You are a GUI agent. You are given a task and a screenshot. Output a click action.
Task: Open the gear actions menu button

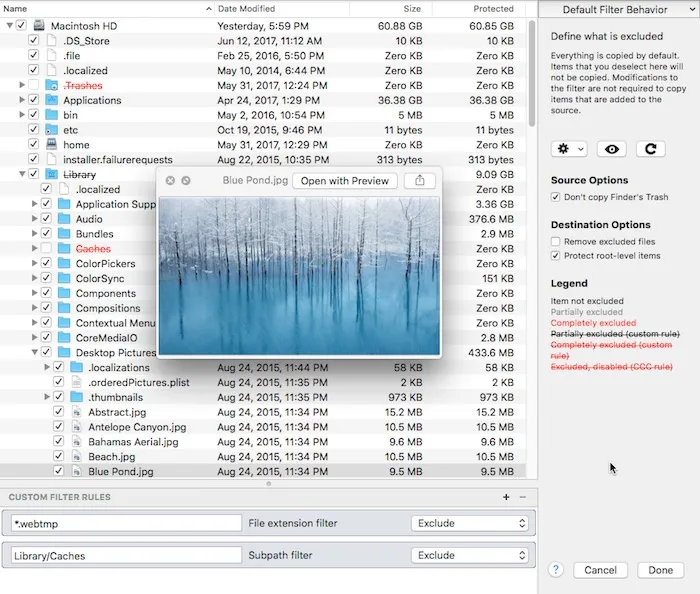point(569,149)
